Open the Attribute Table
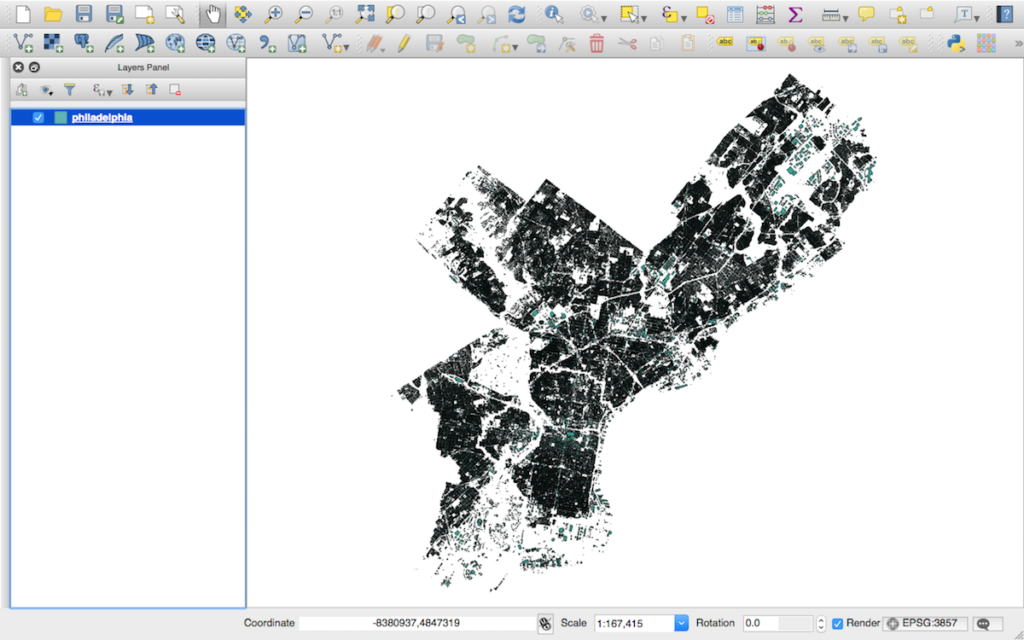 point(733,14)
